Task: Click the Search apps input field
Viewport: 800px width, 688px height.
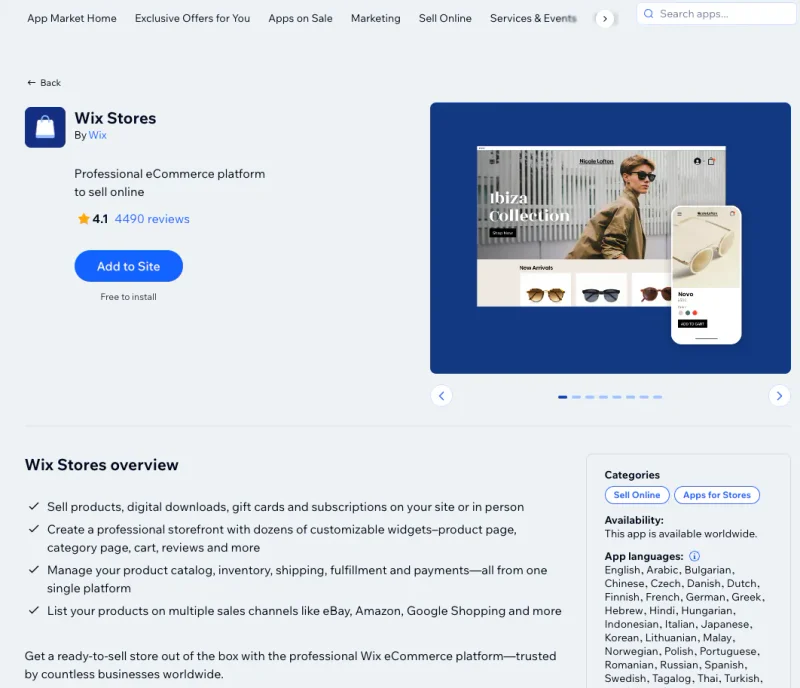Action: (716, 14)
